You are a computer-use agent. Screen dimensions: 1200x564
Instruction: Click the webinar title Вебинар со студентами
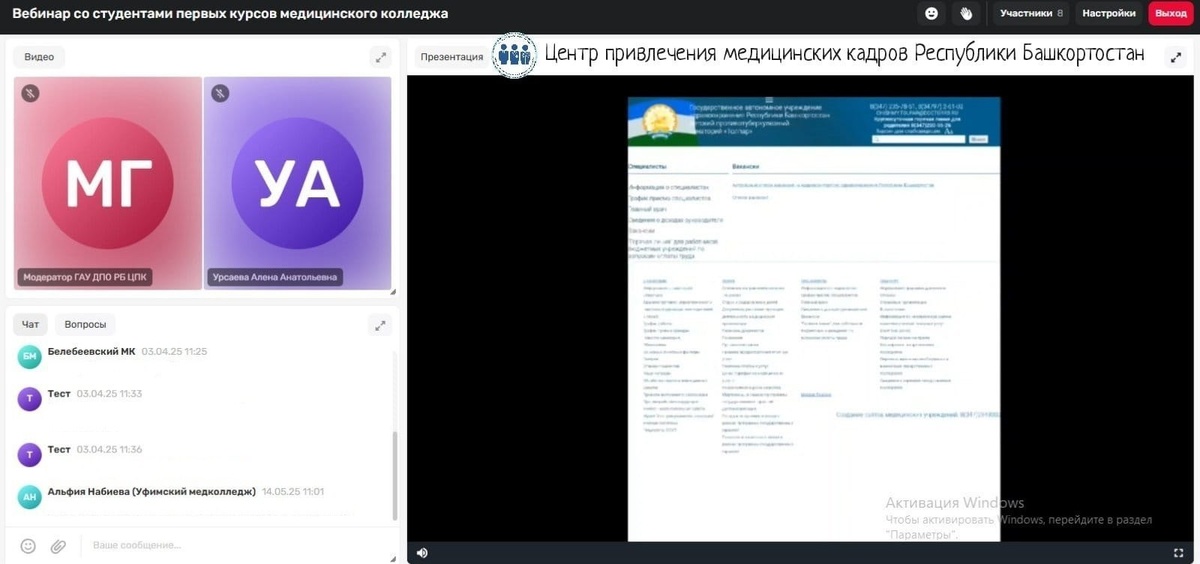[230, 14]
